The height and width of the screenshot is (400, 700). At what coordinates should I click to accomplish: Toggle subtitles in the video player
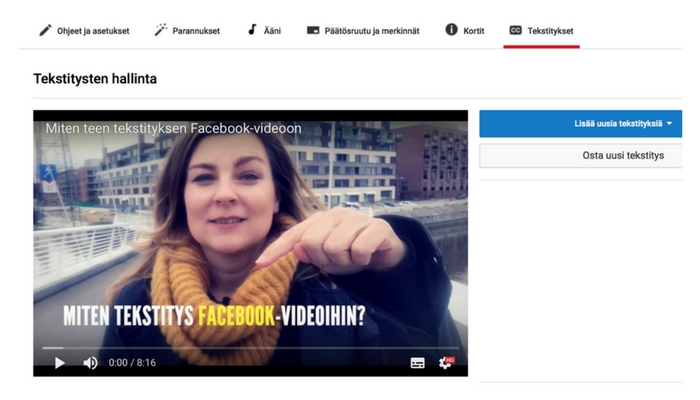[417, 362]
